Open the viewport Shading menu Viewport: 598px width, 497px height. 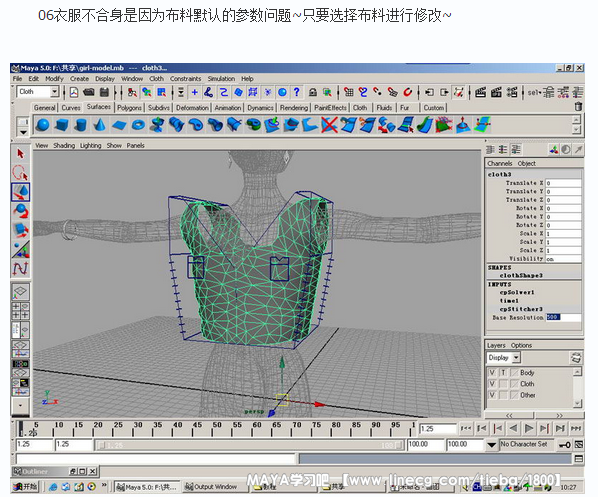[64, 145]
